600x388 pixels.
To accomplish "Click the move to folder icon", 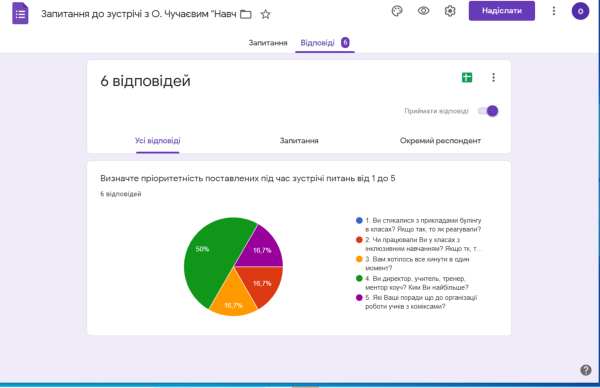I will pyautogui.click(x=246, y=15).
